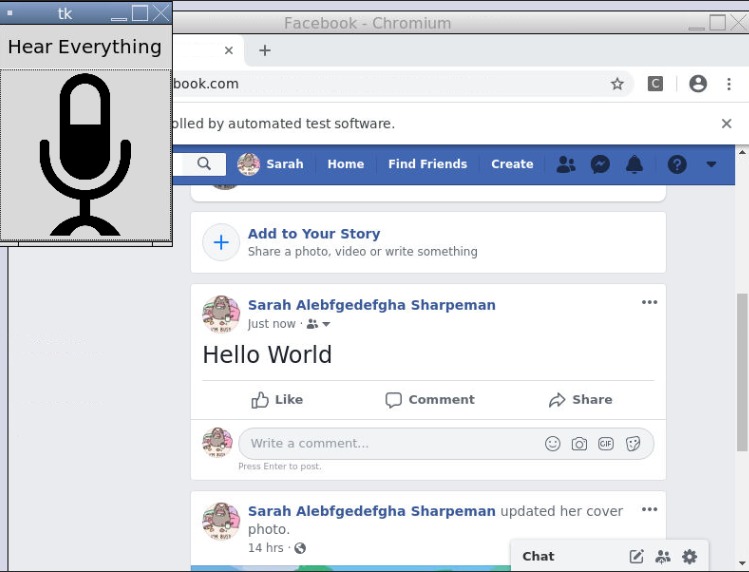This screenshot has height=572, width=749.
Task: Post a GIF in the comment
Action: pos(606,444)
